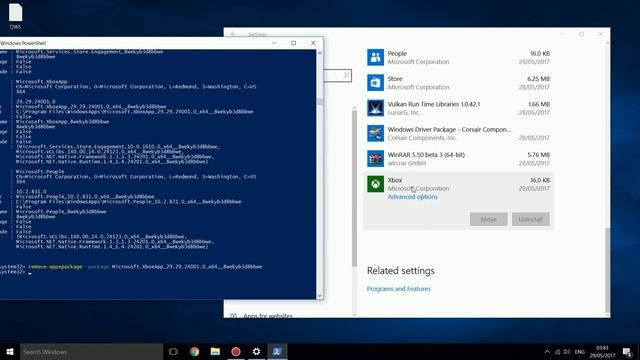
Task: Select the WinRAR 5.50 beta icon
Action: 375,159
